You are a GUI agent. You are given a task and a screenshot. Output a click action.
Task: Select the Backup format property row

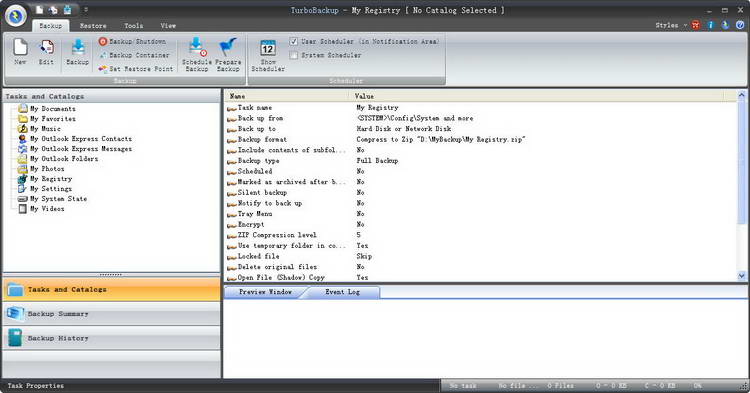click(481, 140)
